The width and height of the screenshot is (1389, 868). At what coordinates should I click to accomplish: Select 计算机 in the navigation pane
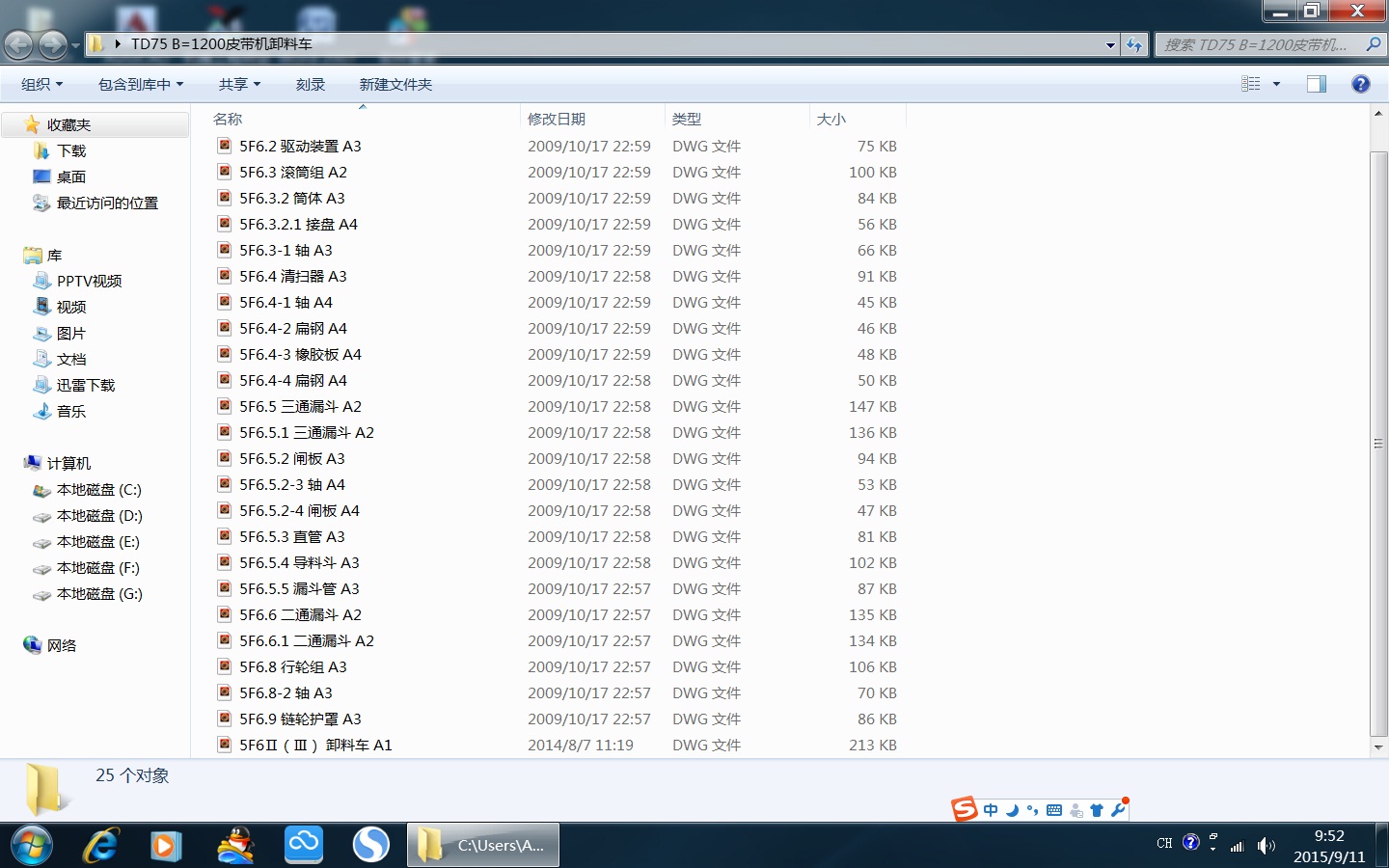tap(68, 463)
